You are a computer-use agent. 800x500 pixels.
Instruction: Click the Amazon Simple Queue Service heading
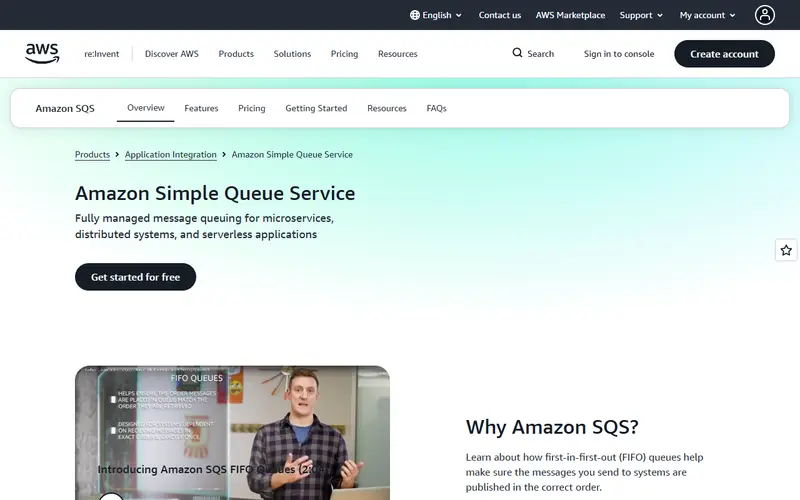(215, 193)
